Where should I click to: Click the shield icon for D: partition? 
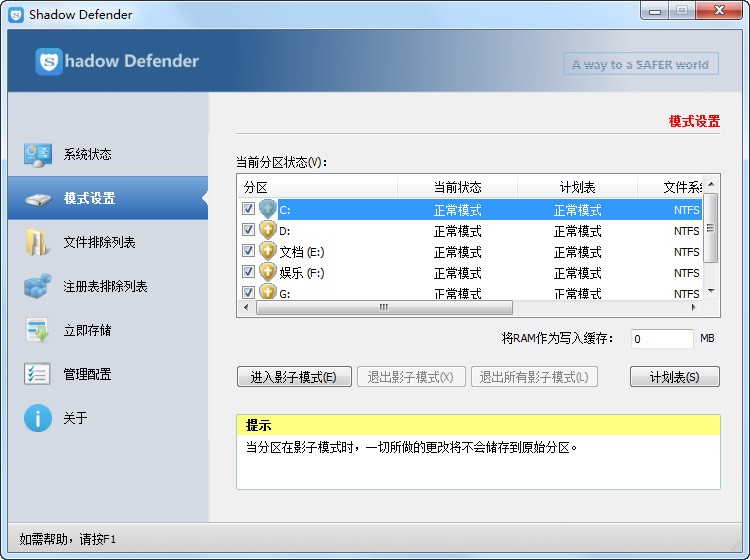coord(268,231)
